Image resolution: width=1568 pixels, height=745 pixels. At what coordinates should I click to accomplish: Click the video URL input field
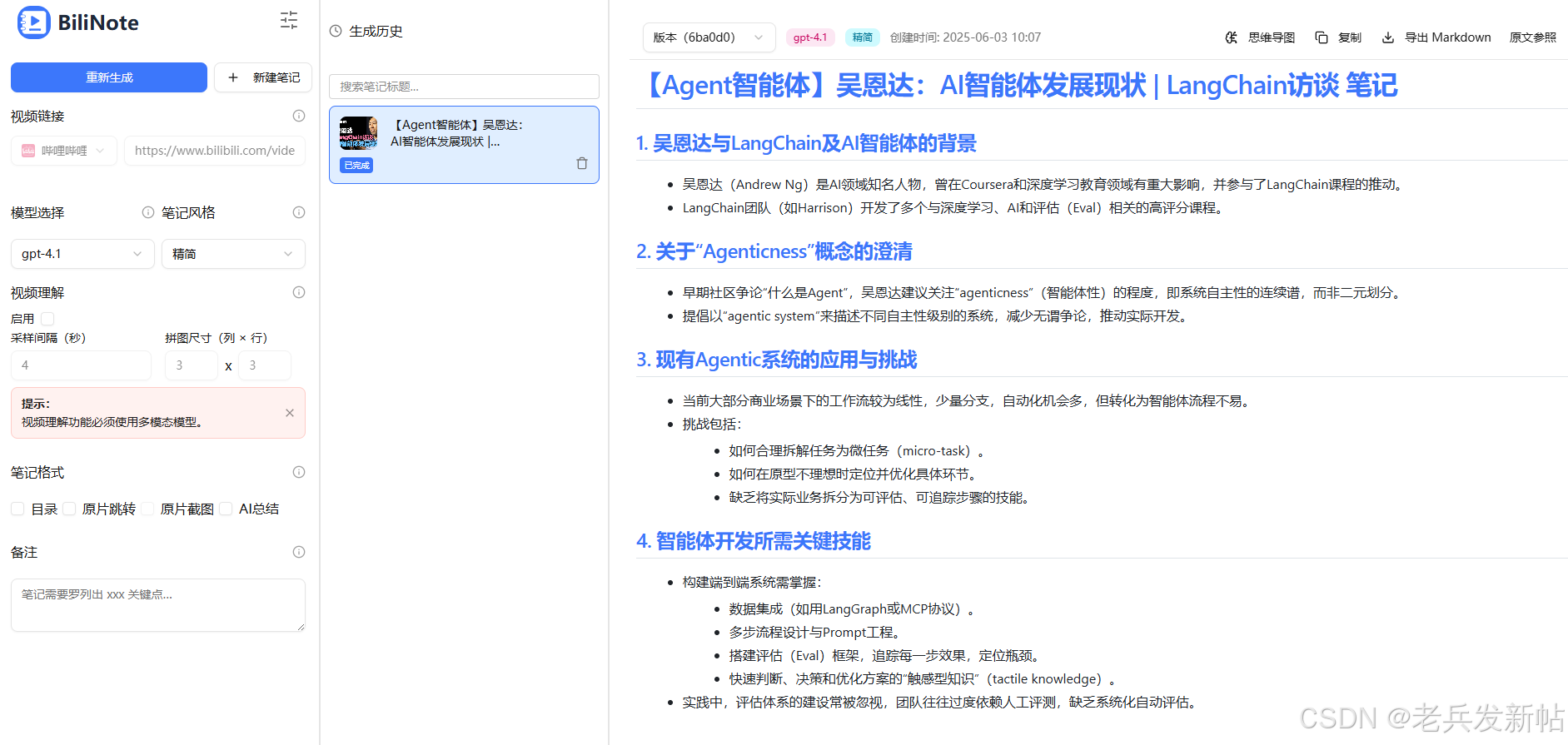coord(215,151)
